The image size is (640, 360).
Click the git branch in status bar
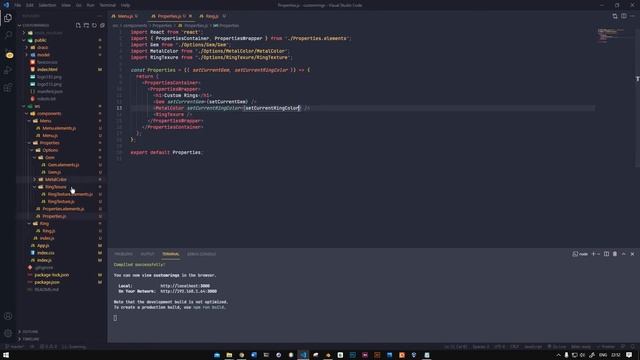click(x=15, y=347)
